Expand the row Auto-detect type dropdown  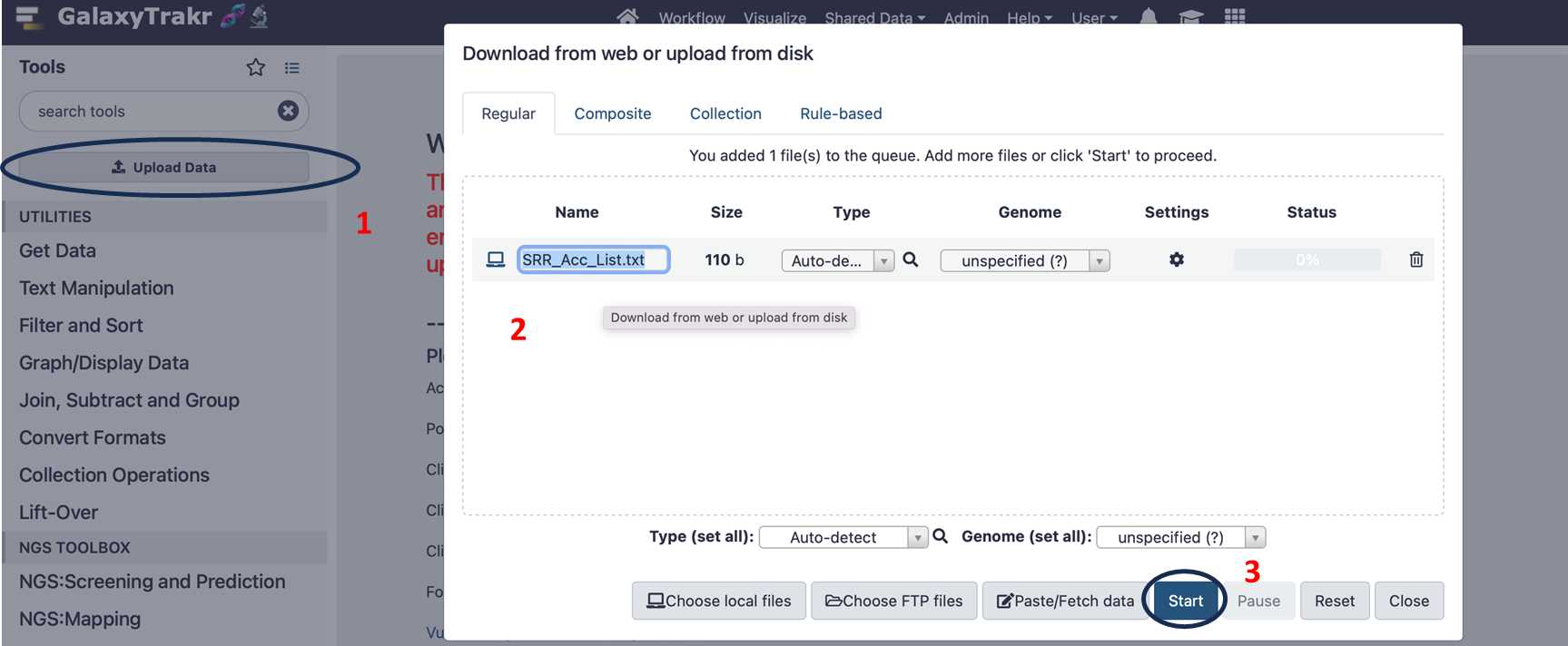click(837, 260)
